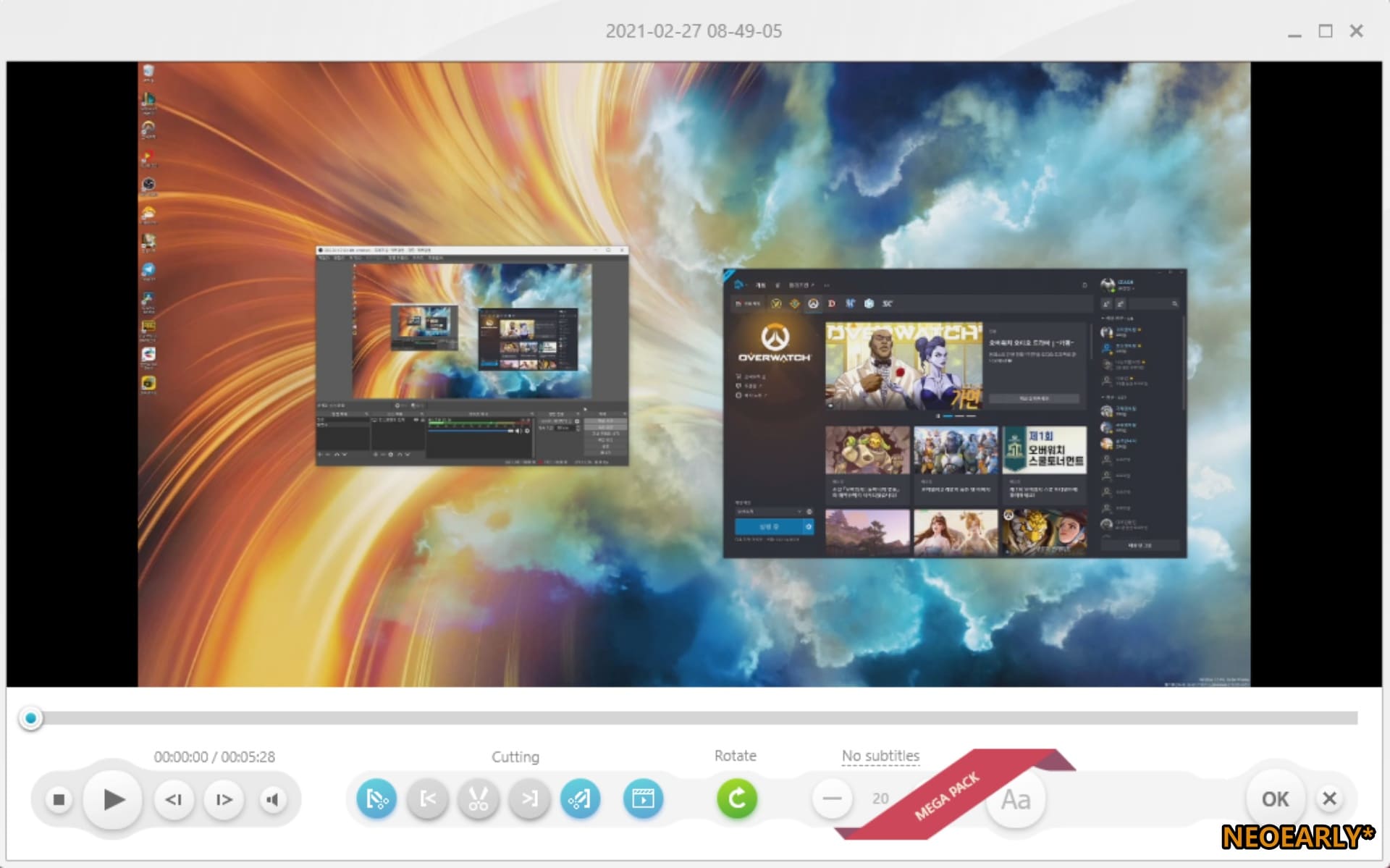Click the timeline seek slider handle
The image size is (1390, 868).
click(x=30, y=718)
